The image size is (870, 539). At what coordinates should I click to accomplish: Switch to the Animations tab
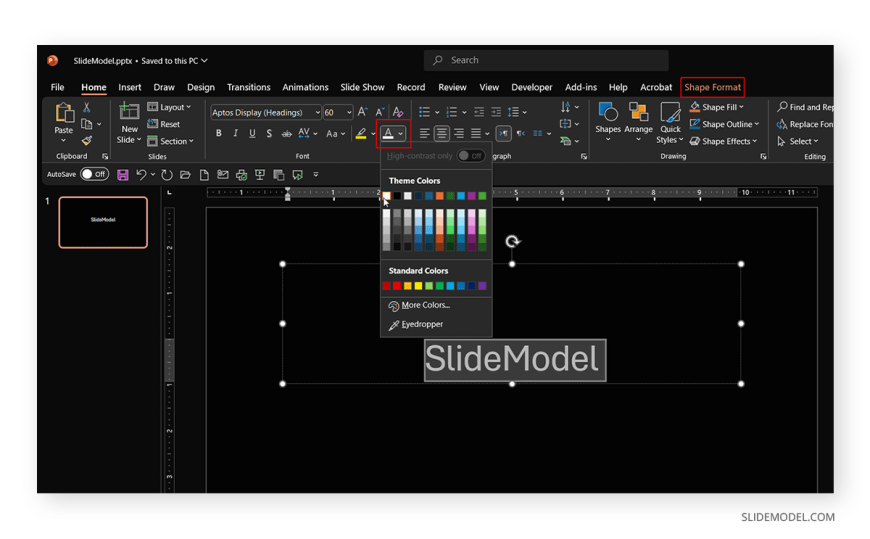pyautogui.click(x=305, y=87)
